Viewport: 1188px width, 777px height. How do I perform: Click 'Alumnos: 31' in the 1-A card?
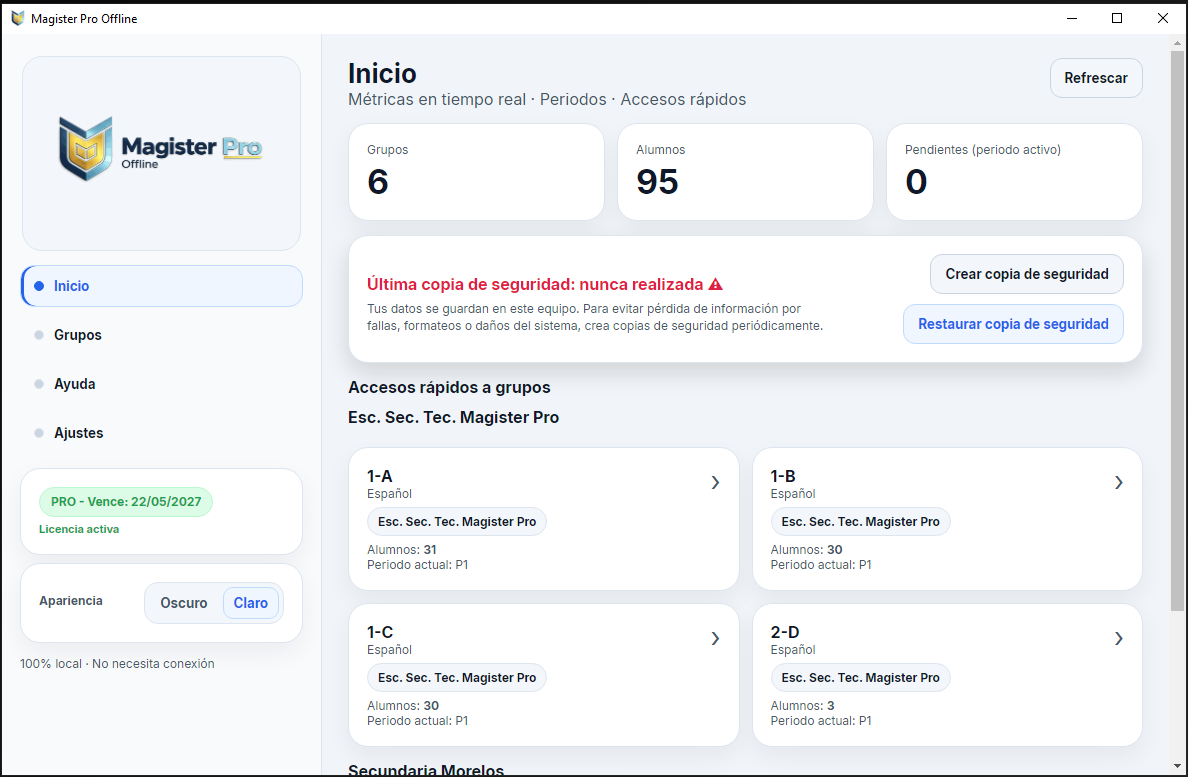pyautogui.click(x=402, y=550)
